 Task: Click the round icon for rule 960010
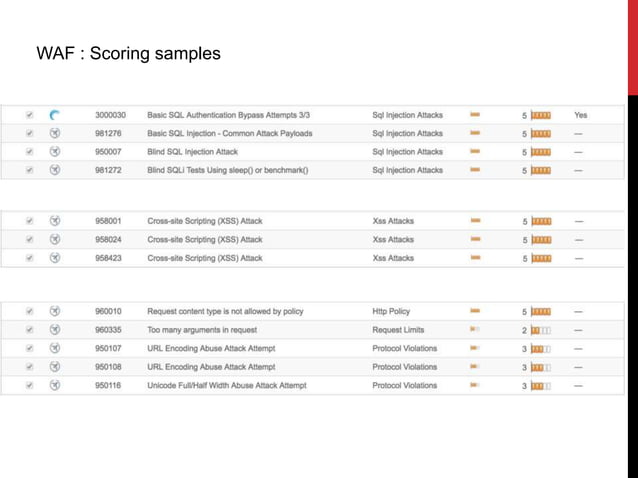click(56, 311)
